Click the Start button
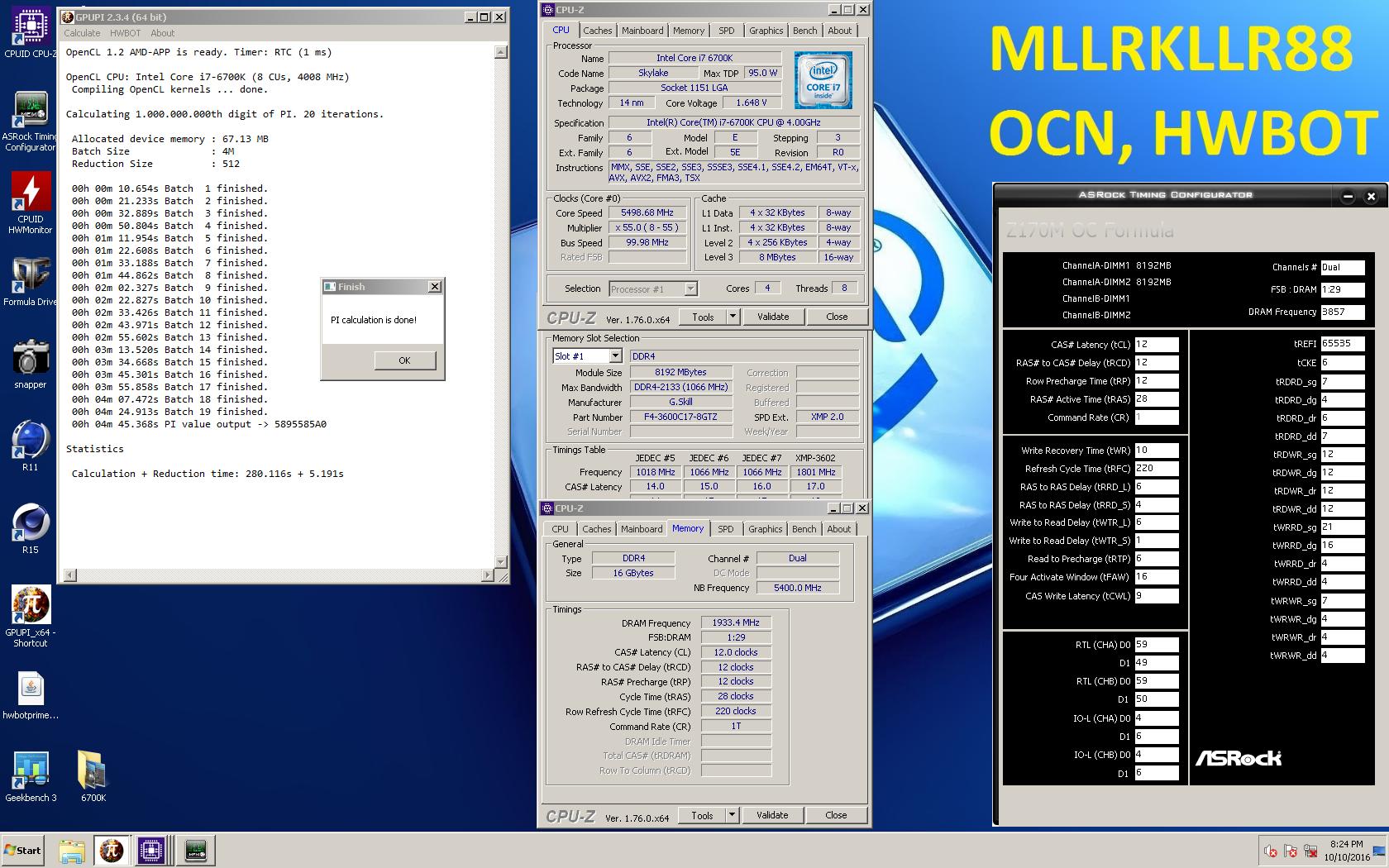Image resolution: width=1389 pixels, height=868 pixels. (23, 851)
